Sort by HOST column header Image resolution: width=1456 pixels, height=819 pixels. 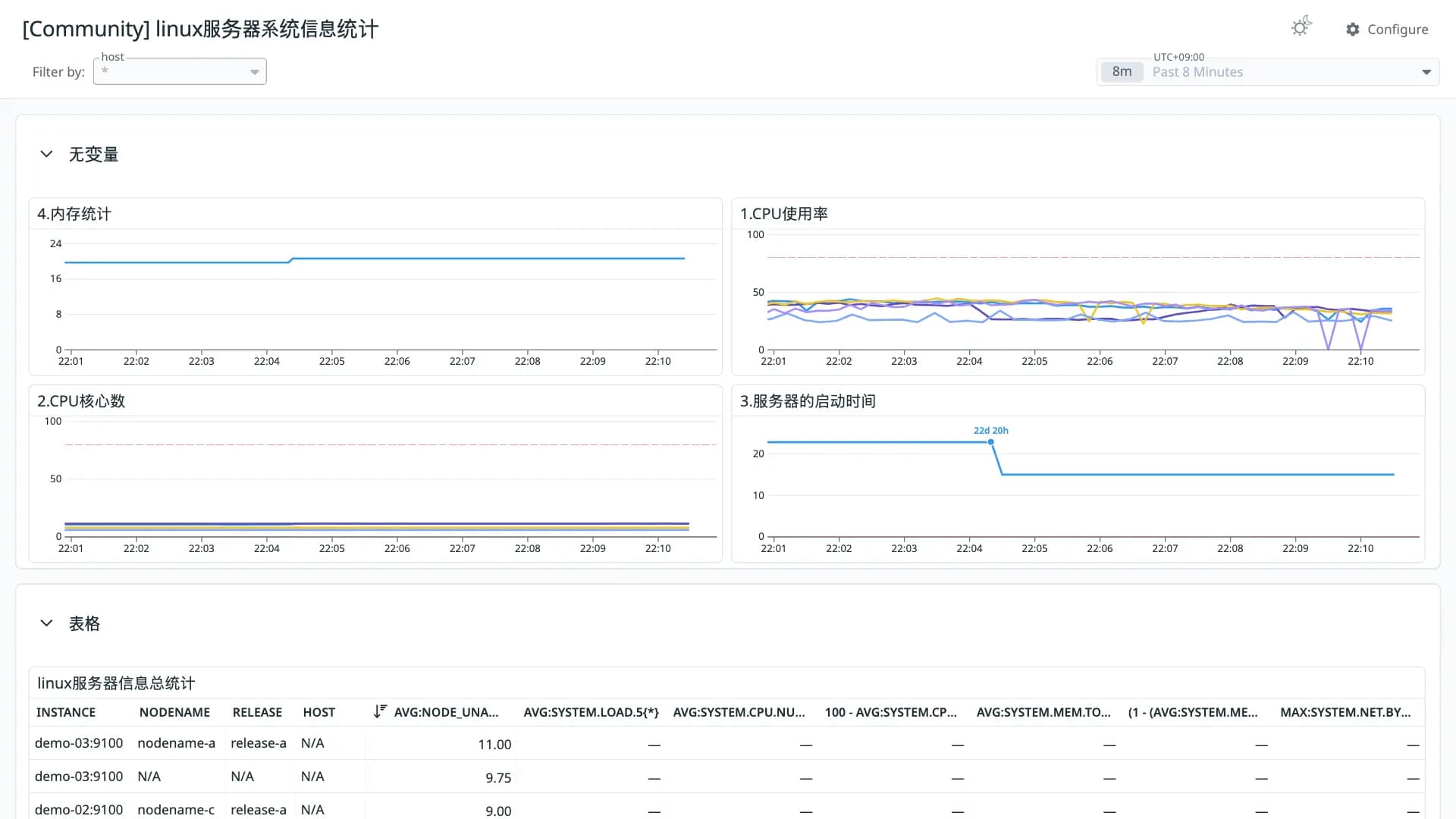click(319, 713)
